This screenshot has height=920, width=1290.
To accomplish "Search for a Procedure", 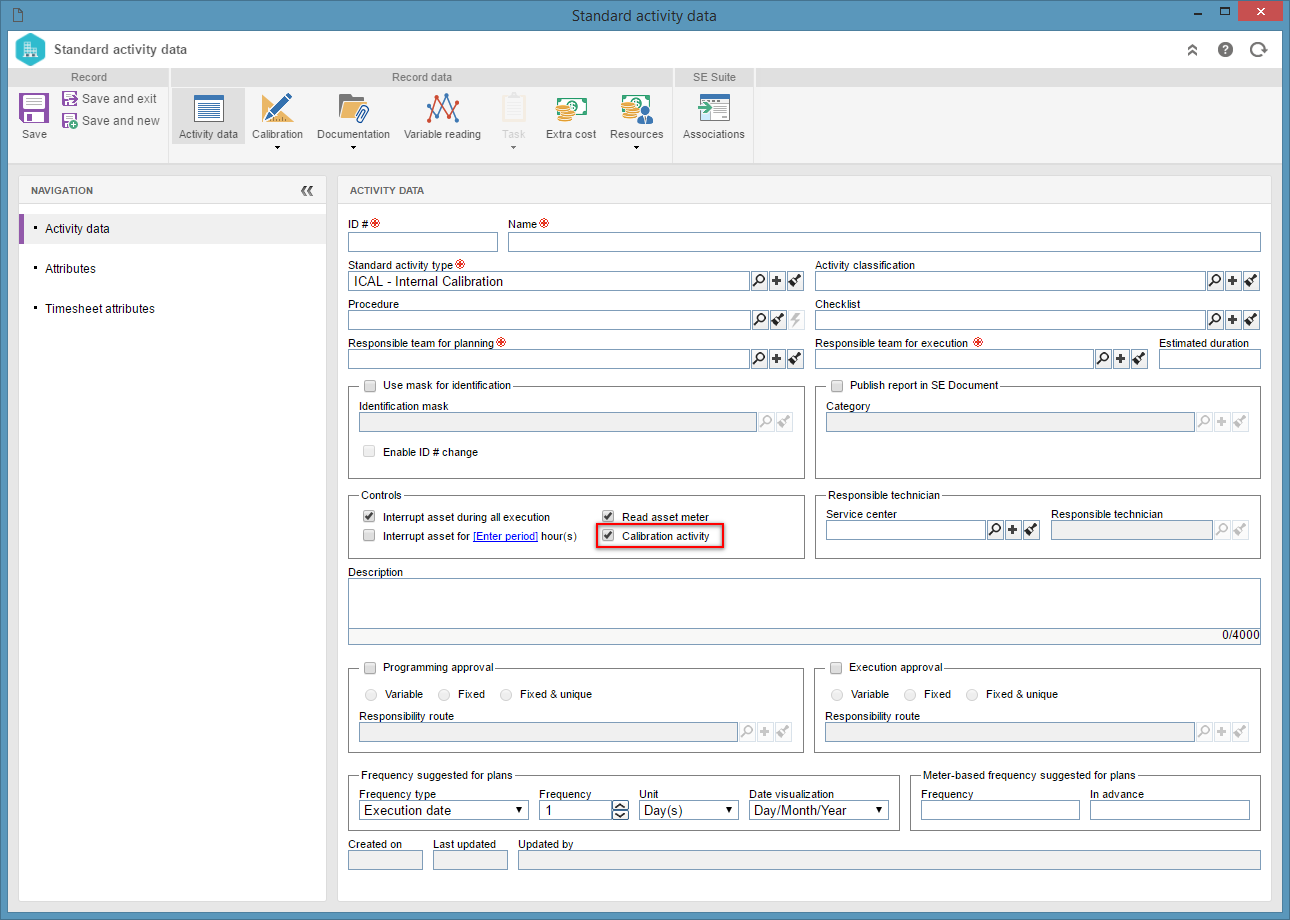I will point(759,320).
